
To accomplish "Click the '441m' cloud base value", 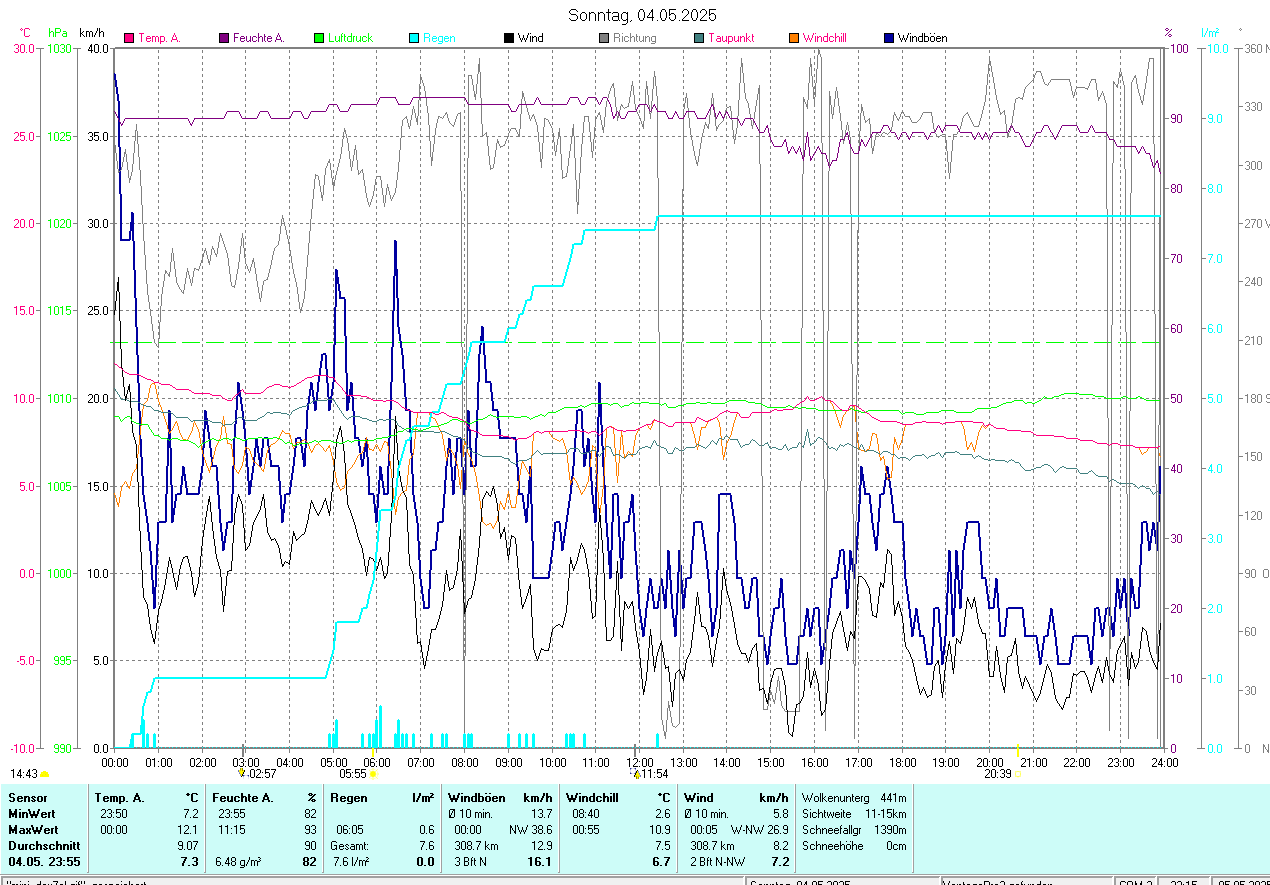I will point(893,798).
